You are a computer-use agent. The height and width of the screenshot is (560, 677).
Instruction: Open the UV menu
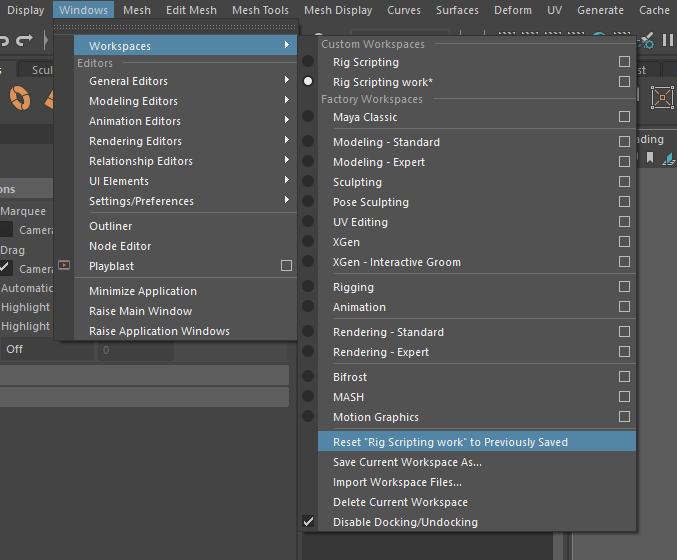pos(554,10)
